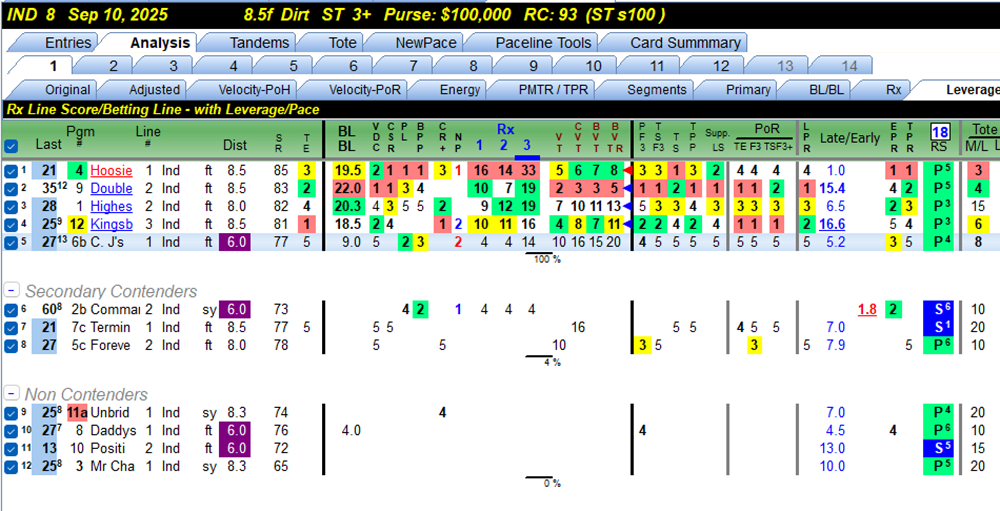1000x511 pixels.
Task: Uncheck the C. J's row checkbox
Action: 10,242
